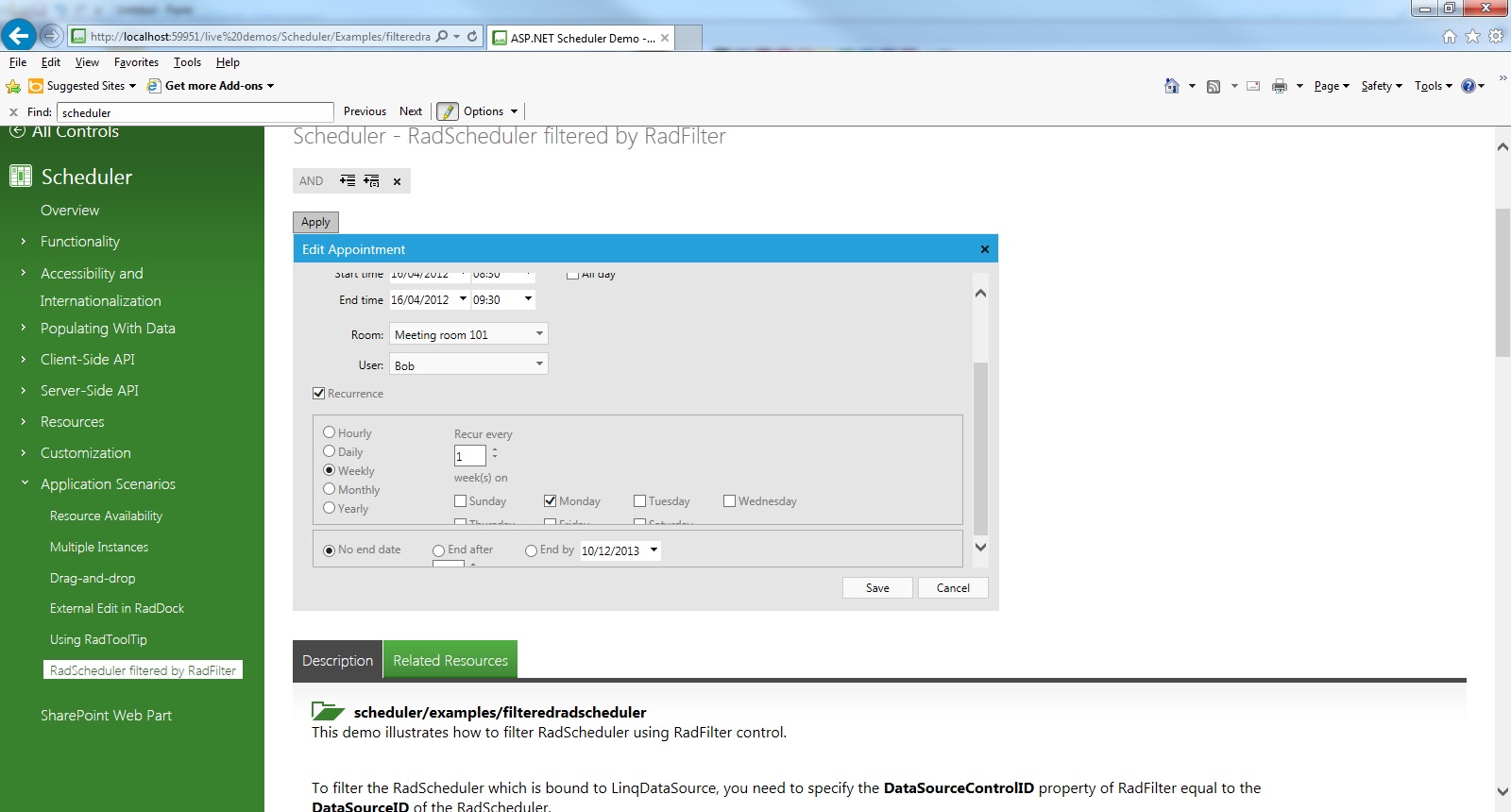This screenshot has height=812, width=1511.
Task: Save the appointment with the Save button
Action: 877,587
